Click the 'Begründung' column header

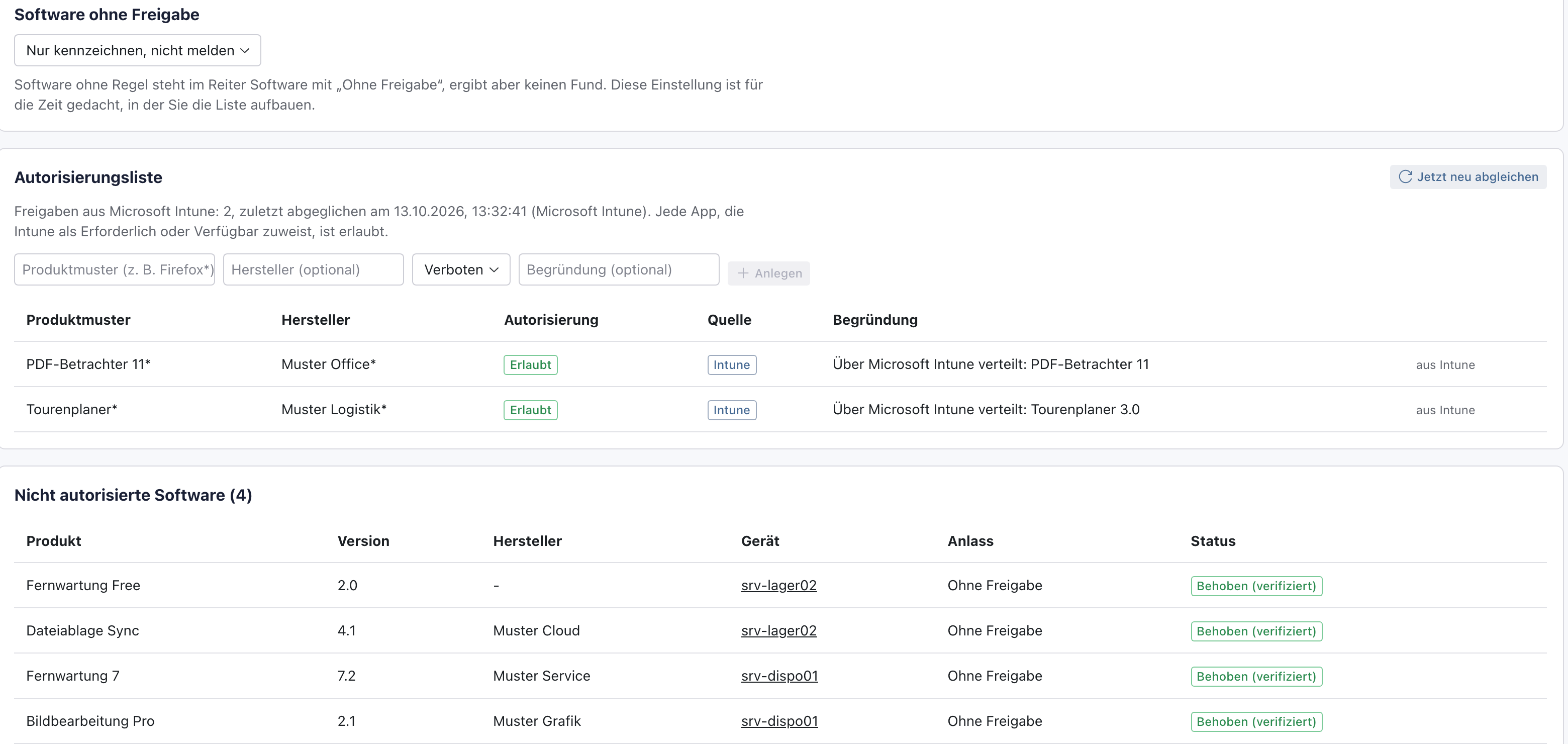(874, 320)
